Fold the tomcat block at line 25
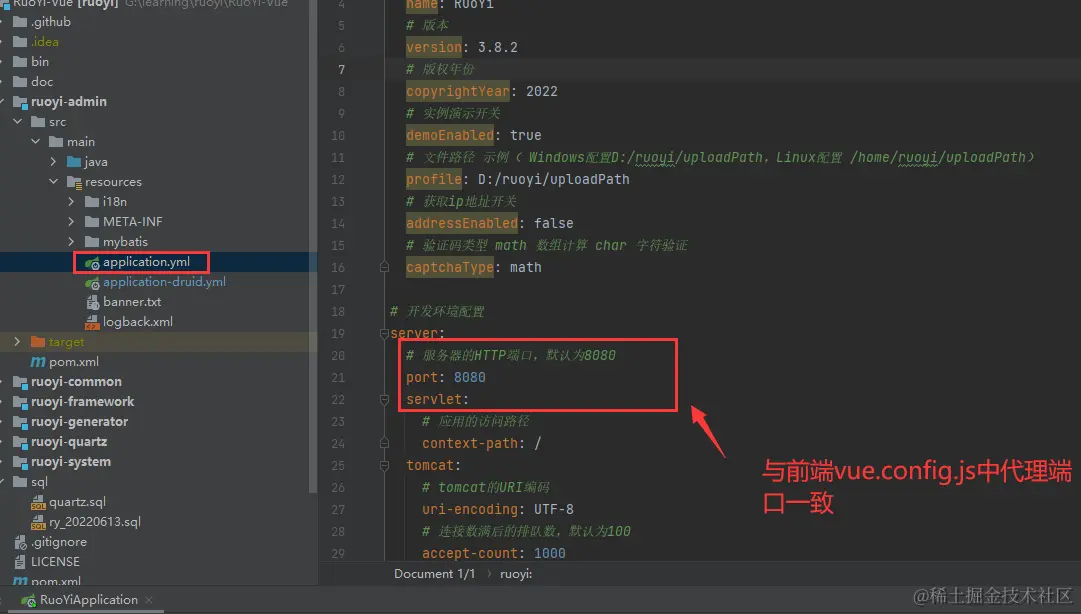1081x614 pixels. coord(384,466)
